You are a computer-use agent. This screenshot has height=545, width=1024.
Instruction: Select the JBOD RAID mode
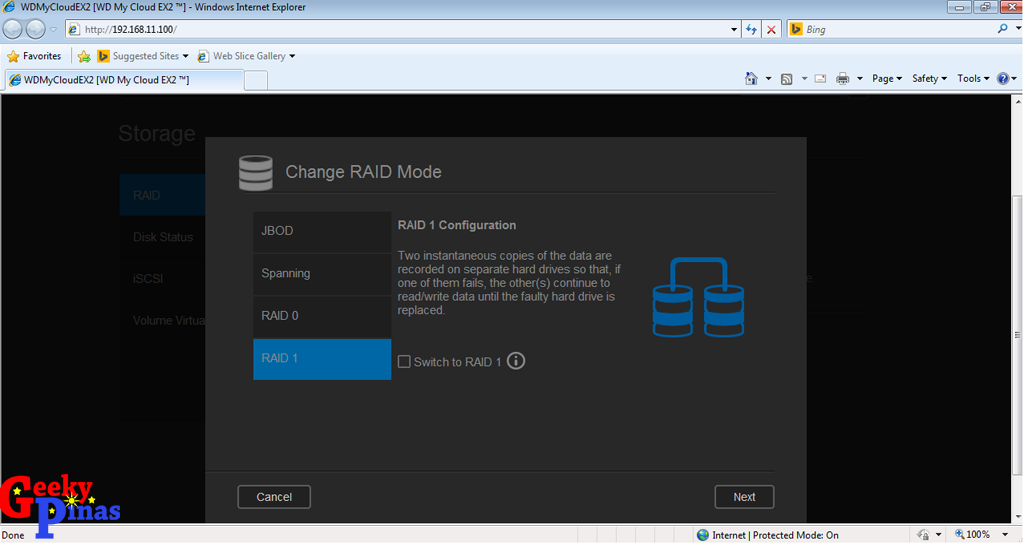pos(322,231)
